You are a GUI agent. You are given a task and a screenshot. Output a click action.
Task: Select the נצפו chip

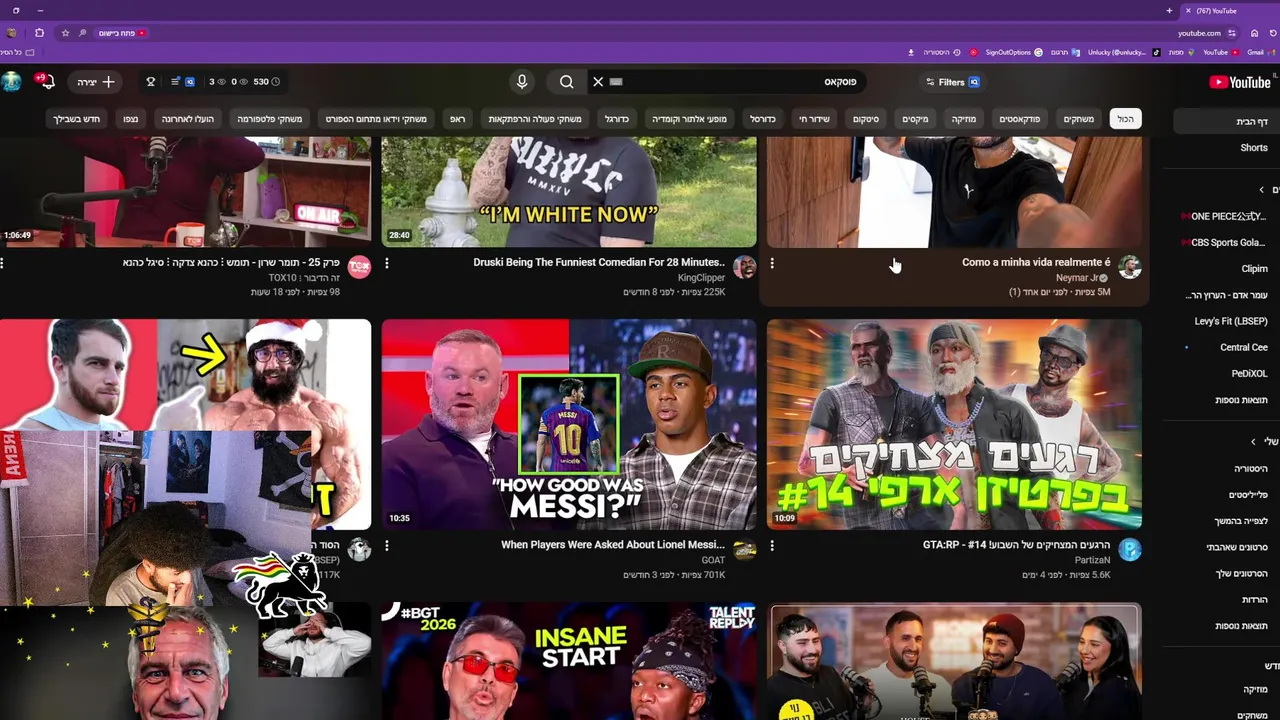click(131, 119)
